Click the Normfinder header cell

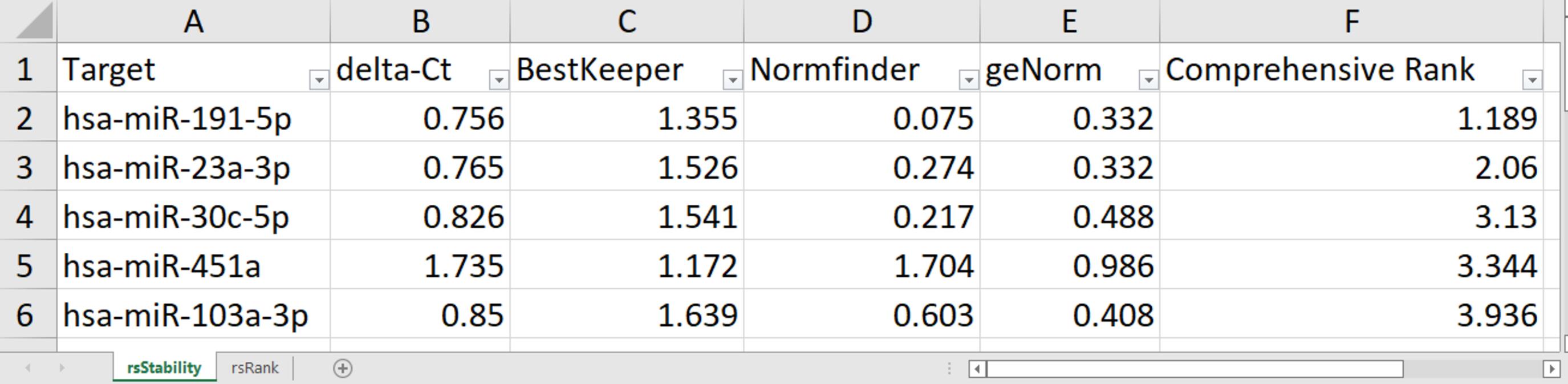862,68
